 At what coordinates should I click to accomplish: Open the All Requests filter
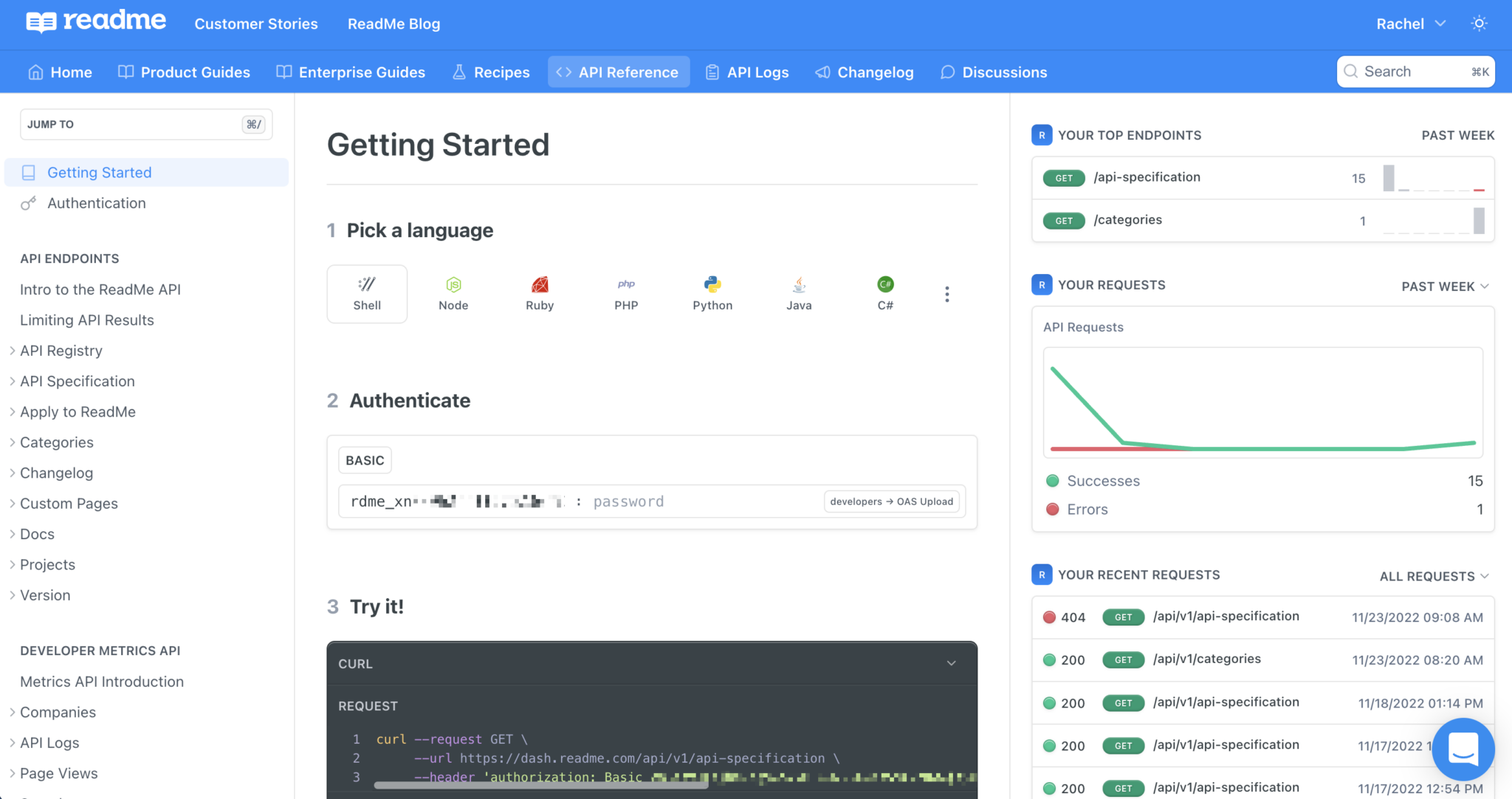pyautogui.click(x=1434, y=576)
